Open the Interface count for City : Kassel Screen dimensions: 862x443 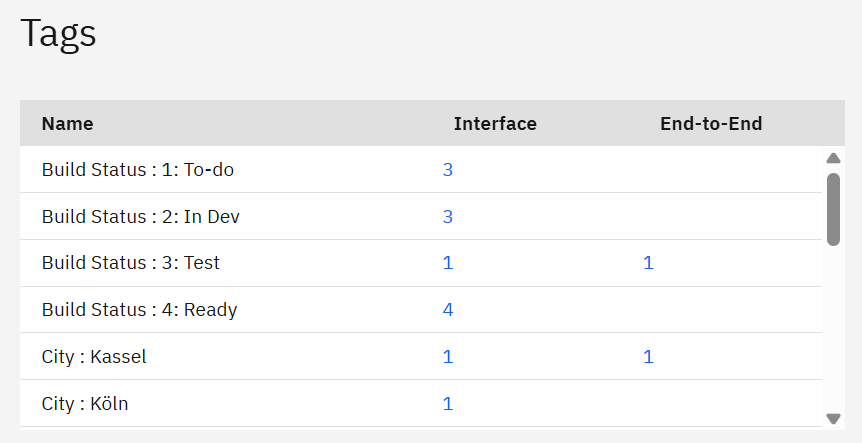click(x=448, y=357)
